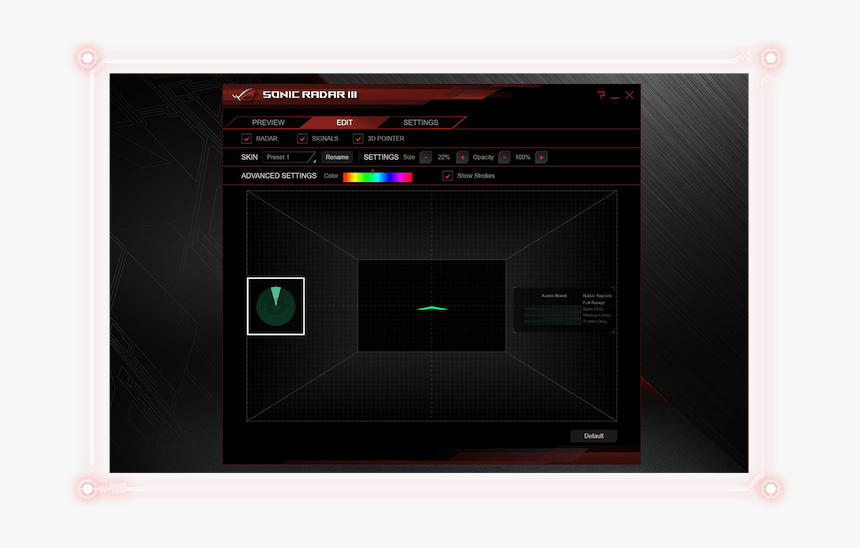860x548 pixels.
Task: Toggle the SIGNALS checkbox
Action: pos(302,138)
